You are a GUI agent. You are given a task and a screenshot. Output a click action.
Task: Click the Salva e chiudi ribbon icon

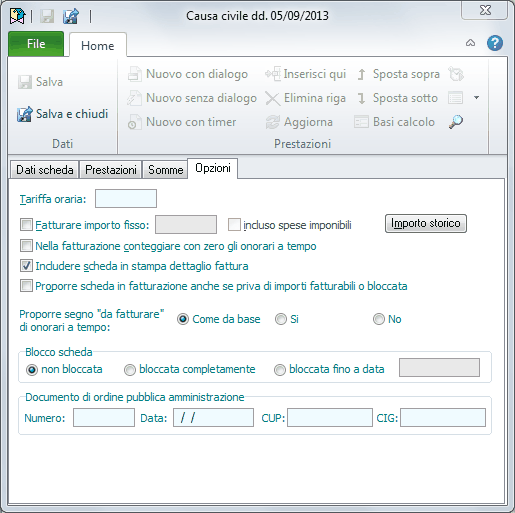pos(25,114)
